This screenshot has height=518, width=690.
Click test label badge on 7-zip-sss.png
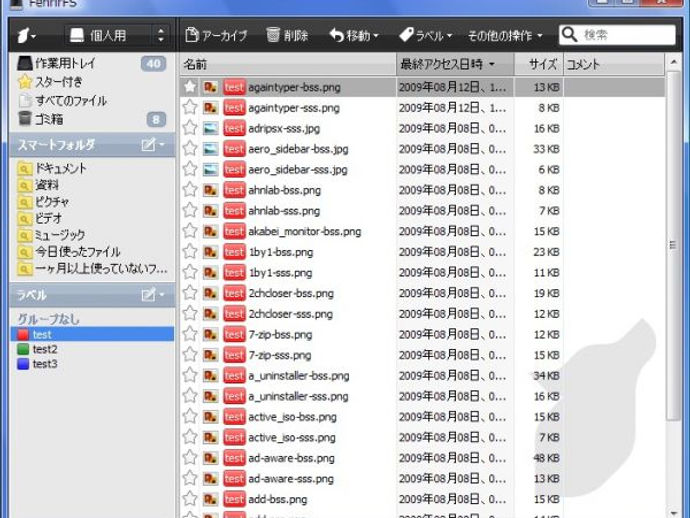tap(234, 355)
